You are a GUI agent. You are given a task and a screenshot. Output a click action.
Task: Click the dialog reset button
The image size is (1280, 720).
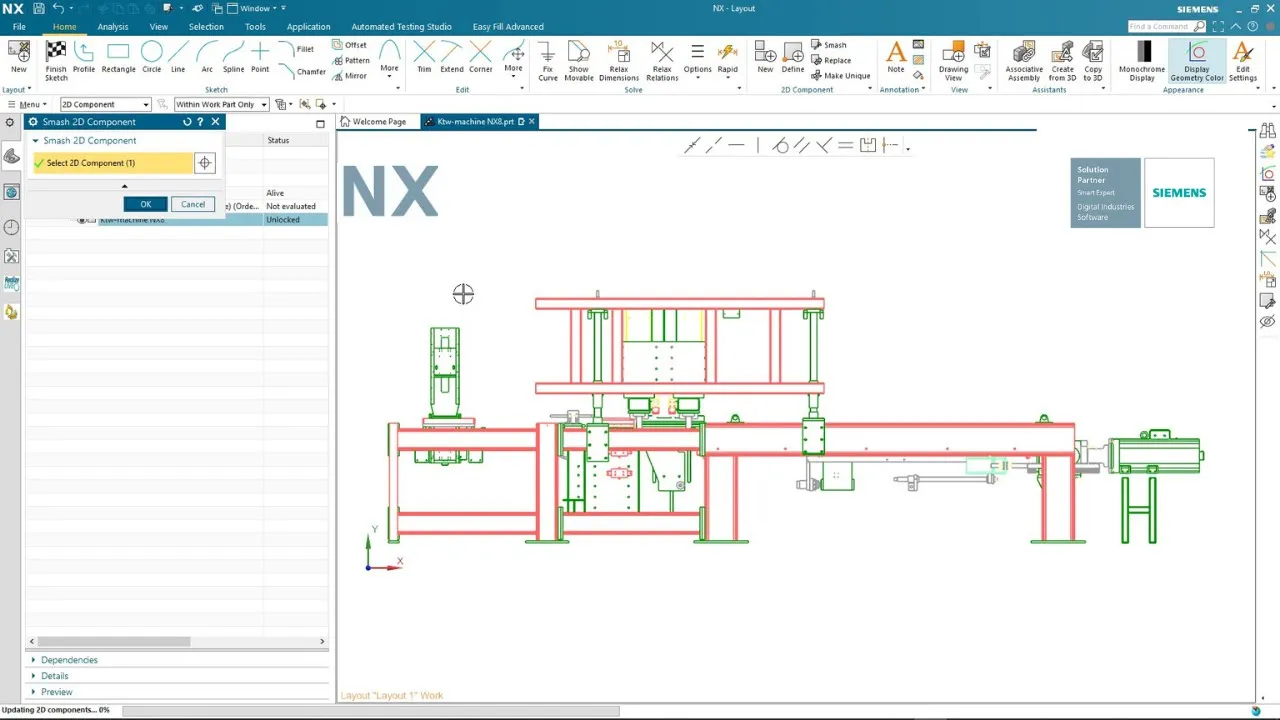187,122
